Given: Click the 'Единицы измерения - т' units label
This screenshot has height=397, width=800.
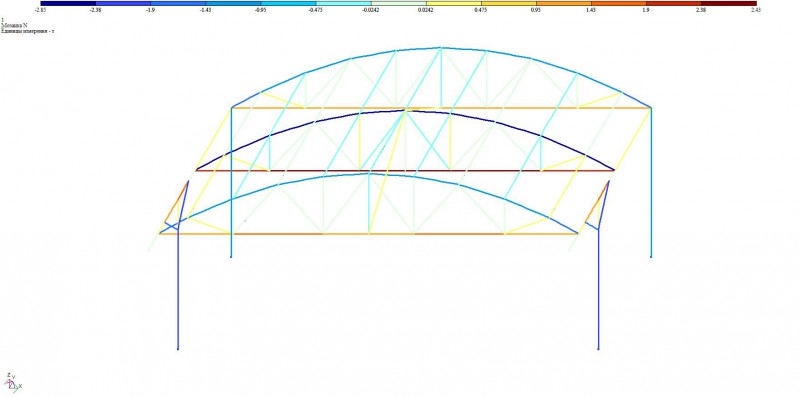Looking at the screenshot, I should pos(28,31).
